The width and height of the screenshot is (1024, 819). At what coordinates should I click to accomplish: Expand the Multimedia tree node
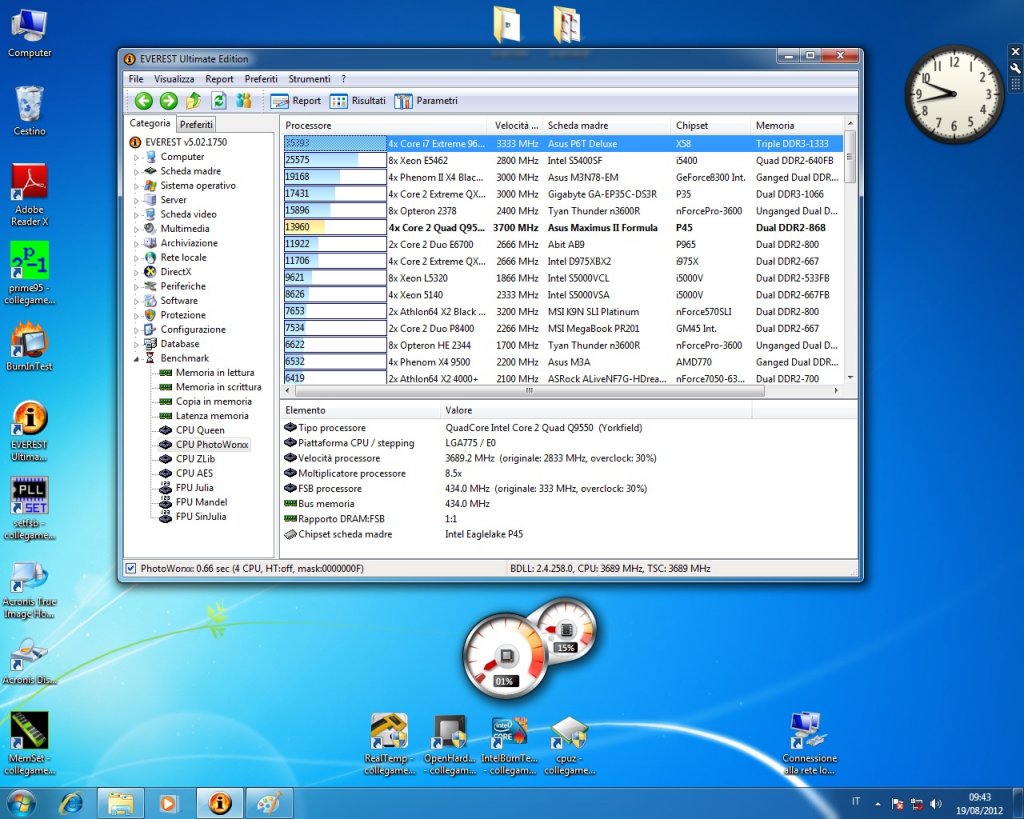pyautogui.click(x=136, y=229)
